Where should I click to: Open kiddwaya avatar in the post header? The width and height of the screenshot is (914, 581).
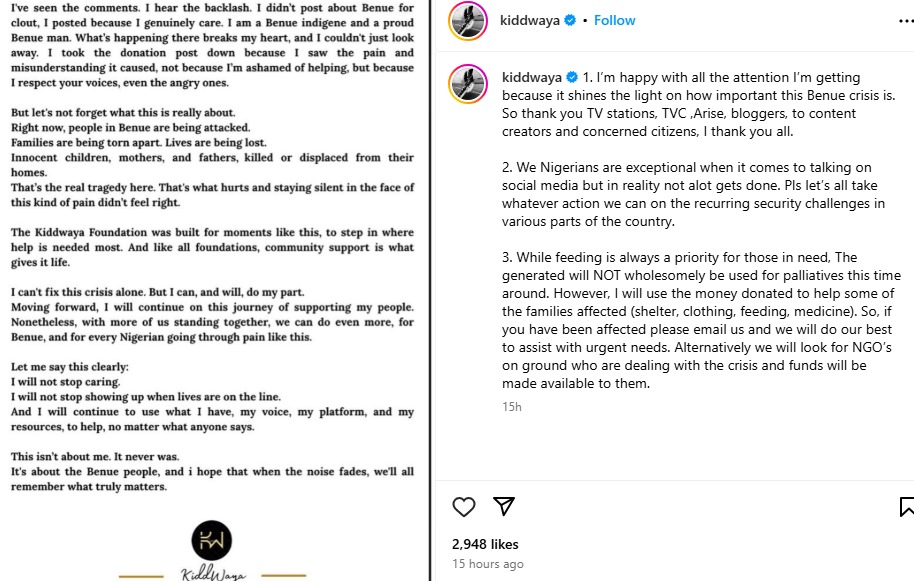[468, 21]
